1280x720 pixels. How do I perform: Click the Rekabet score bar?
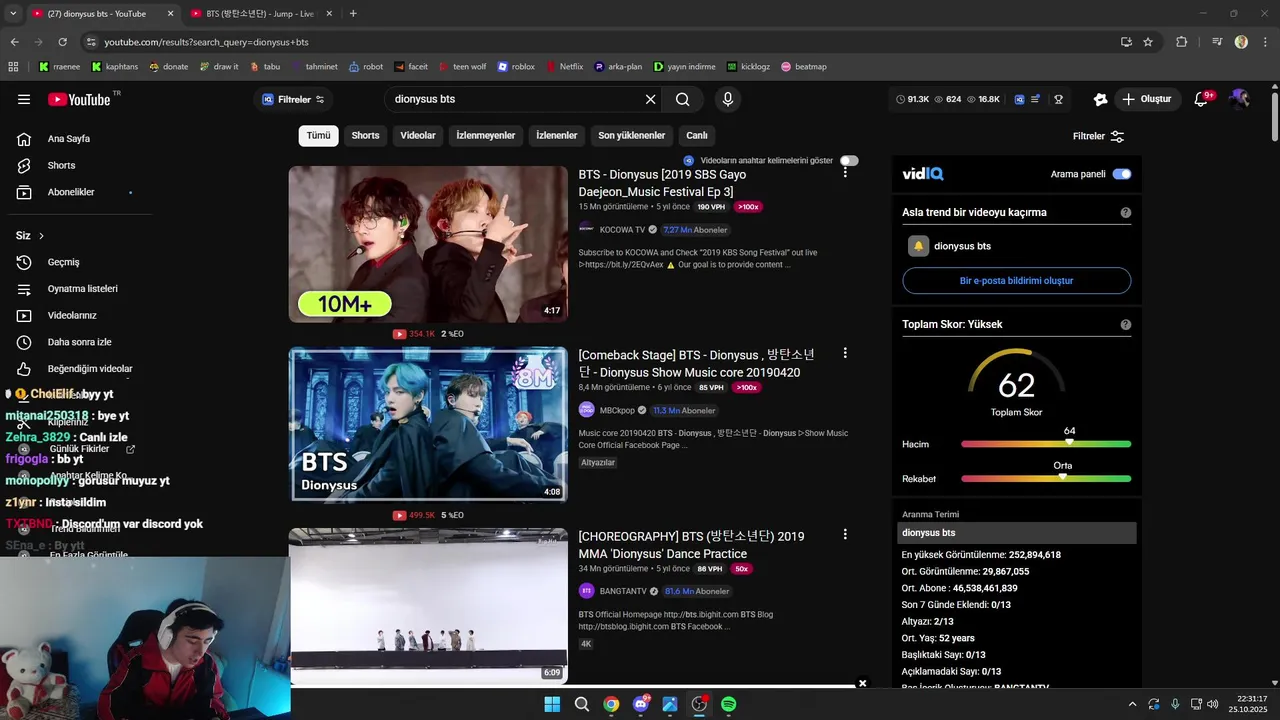point(1046,479)
